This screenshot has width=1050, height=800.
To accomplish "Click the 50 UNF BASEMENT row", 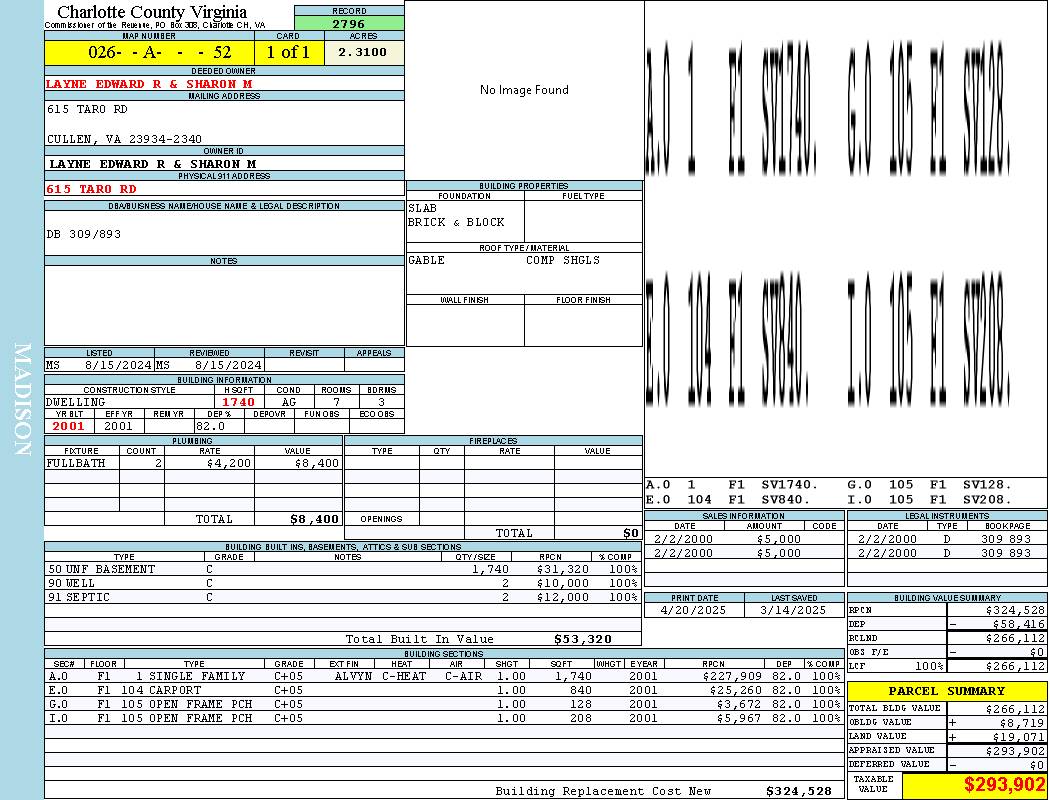I will [x=343, y=569].
